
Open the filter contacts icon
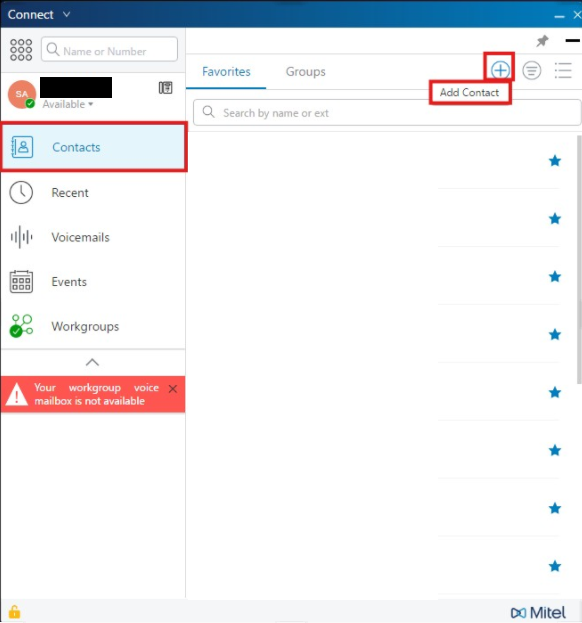pos(532,71)
